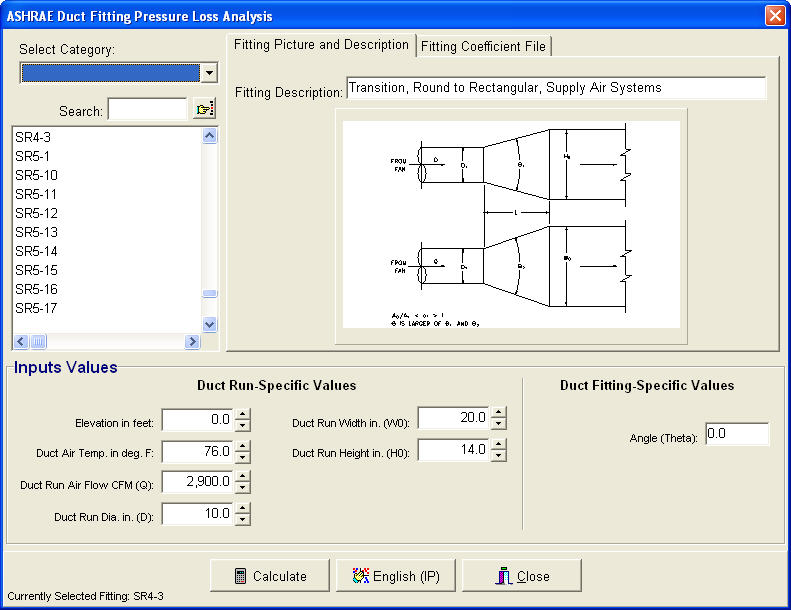Select fitting SR5-12 in the list
791x610 pixels.
coord(36,213)
